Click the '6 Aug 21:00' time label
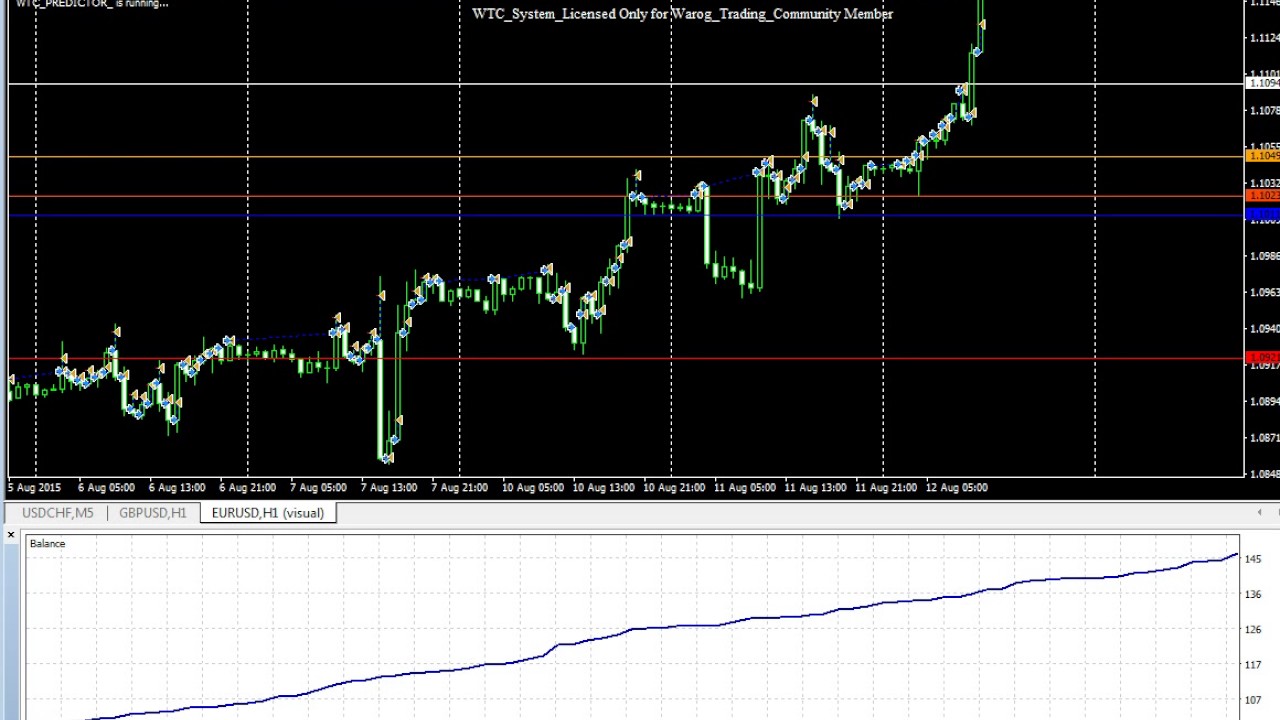The width and height of the screenshot is (1280, 720). coord(247,488)
